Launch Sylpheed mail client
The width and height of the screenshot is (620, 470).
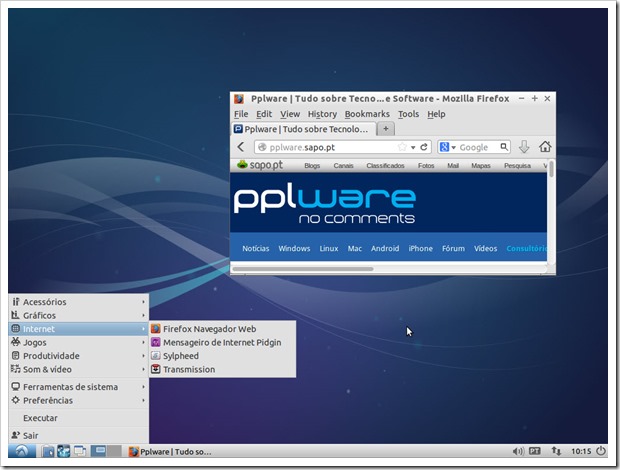(222, 356)
